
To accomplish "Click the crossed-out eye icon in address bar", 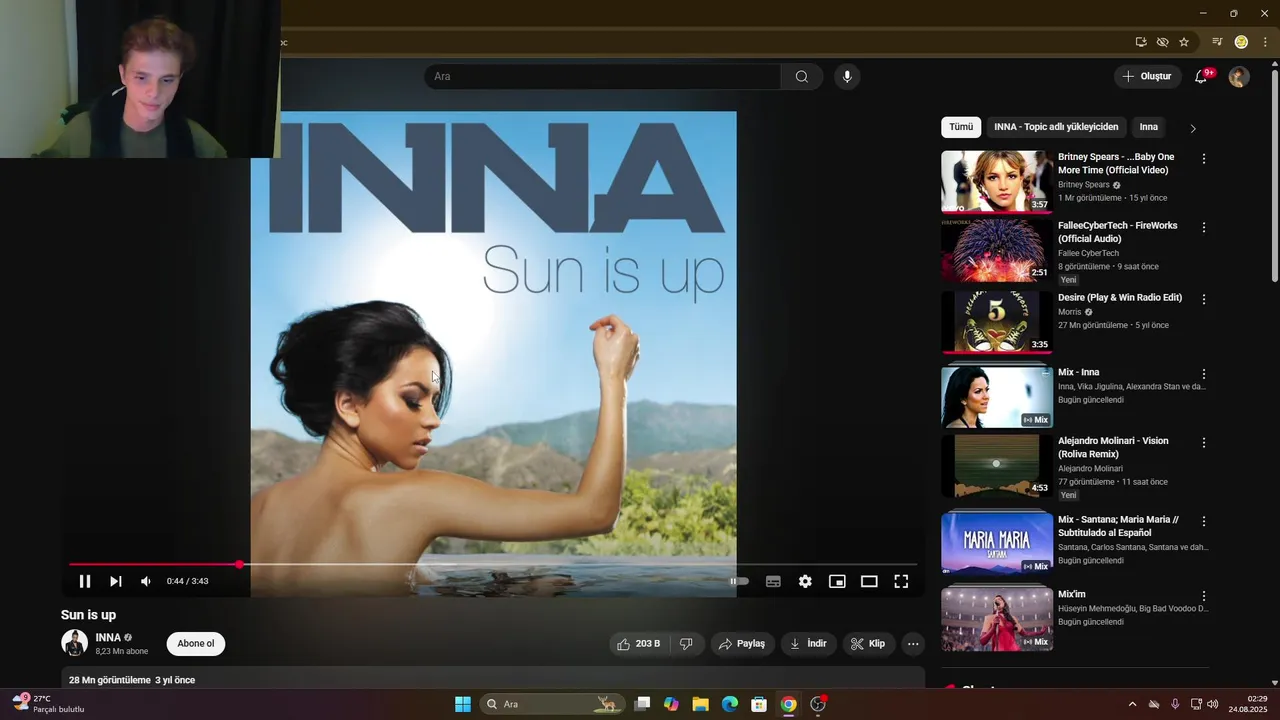I will [1162, 42].
